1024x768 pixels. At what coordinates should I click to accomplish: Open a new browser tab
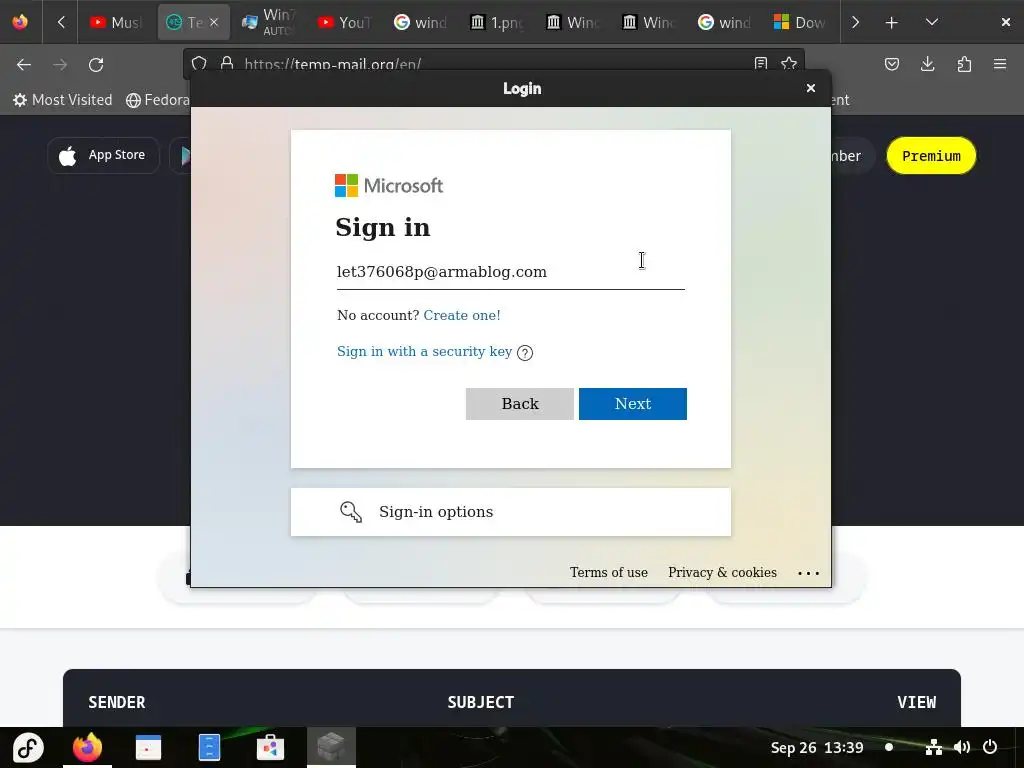point(891,23)
